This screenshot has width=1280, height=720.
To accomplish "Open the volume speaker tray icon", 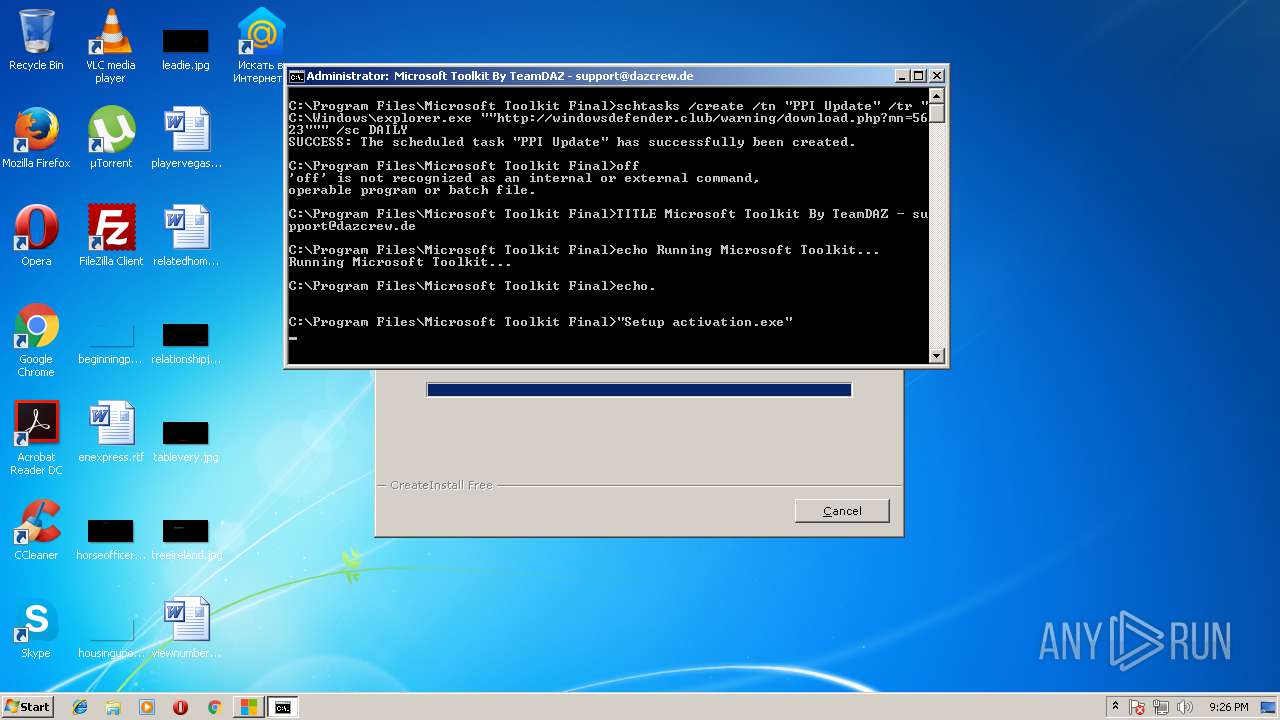I will [x=1185, y=707].
